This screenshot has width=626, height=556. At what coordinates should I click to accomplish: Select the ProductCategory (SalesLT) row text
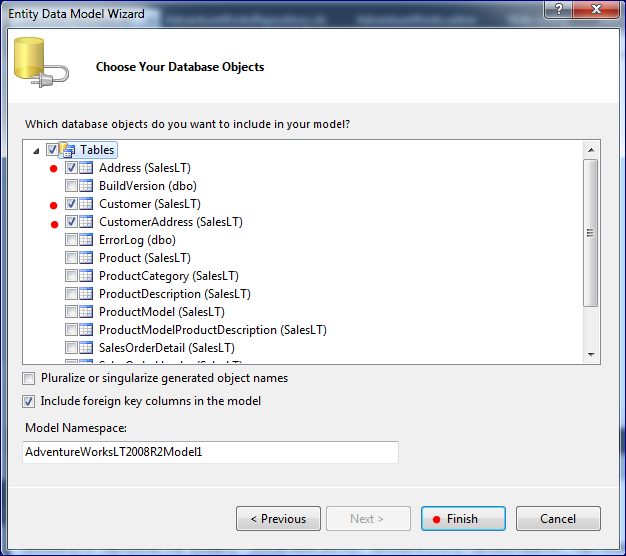pyautogui.click(x=169, y=276)
